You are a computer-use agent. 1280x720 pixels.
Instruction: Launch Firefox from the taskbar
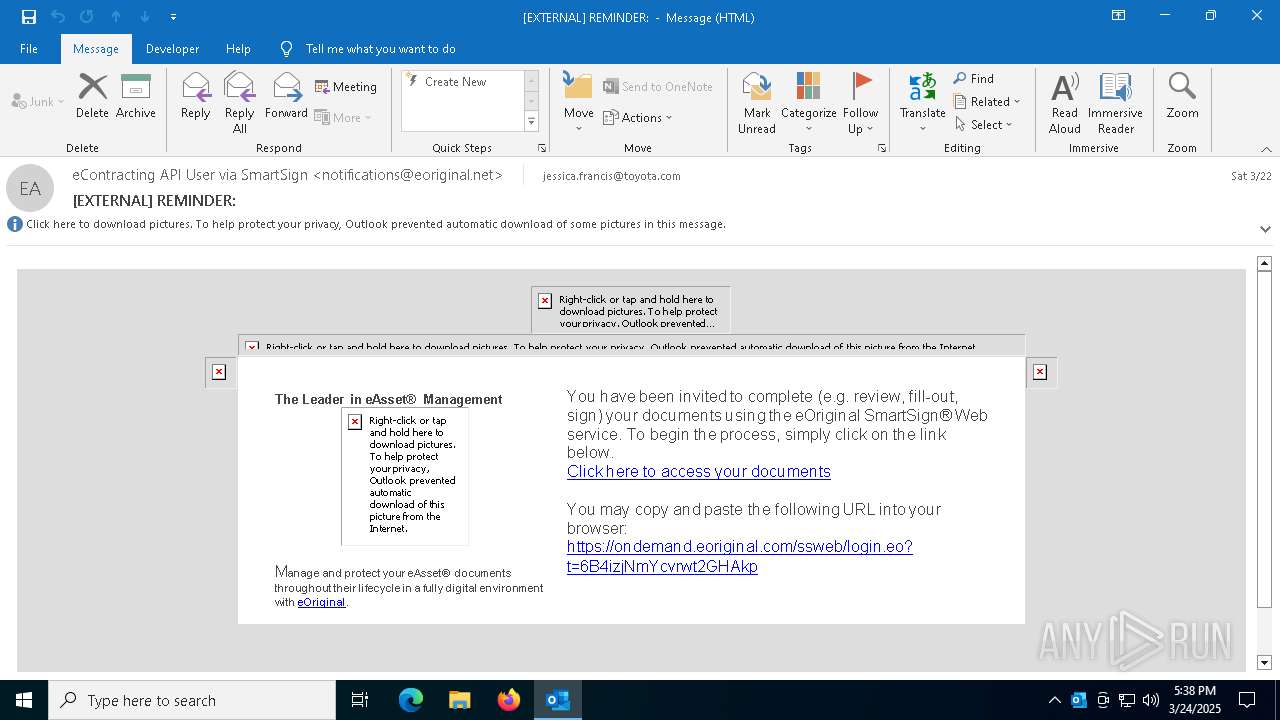pyautogui.click(x=509, y=700)
